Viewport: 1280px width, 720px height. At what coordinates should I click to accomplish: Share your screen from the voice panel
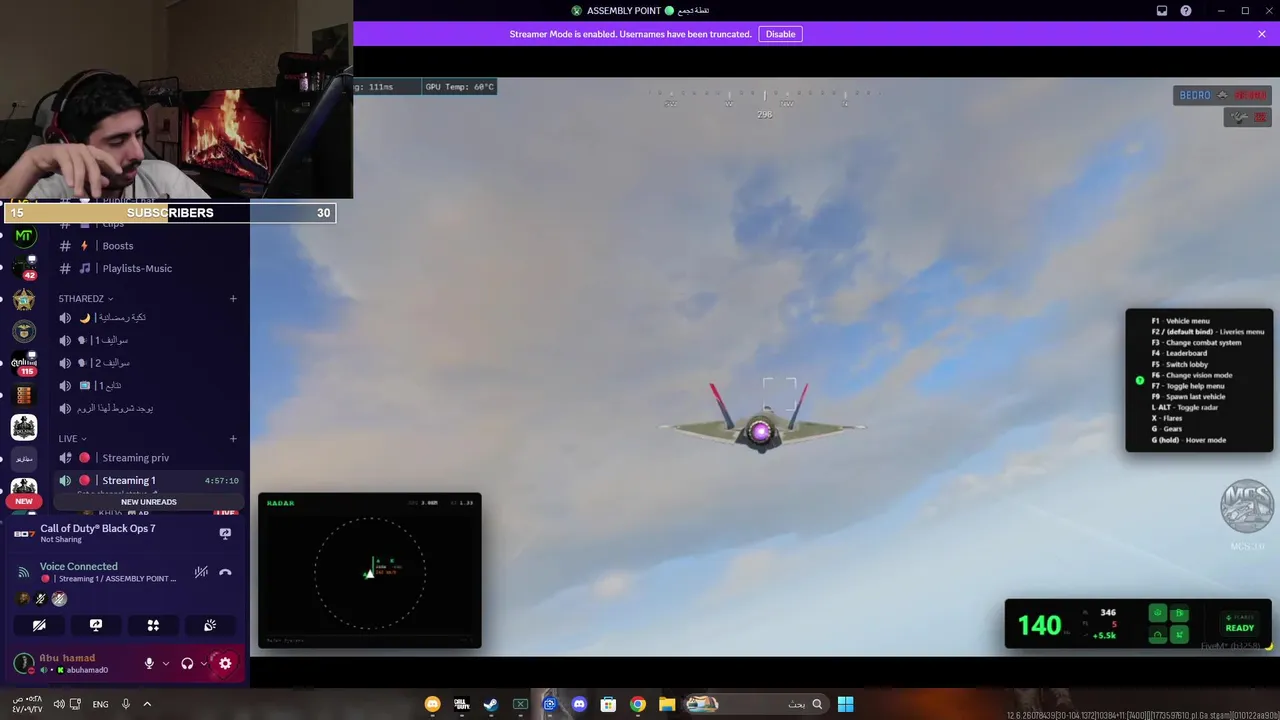(96, 625)
